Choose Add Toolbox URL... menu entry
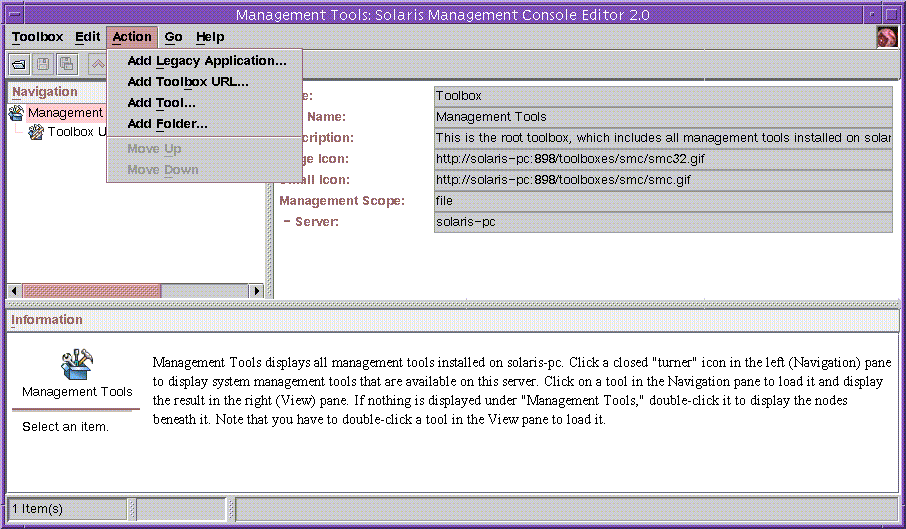Screen dimensions: 906x529 205,82
